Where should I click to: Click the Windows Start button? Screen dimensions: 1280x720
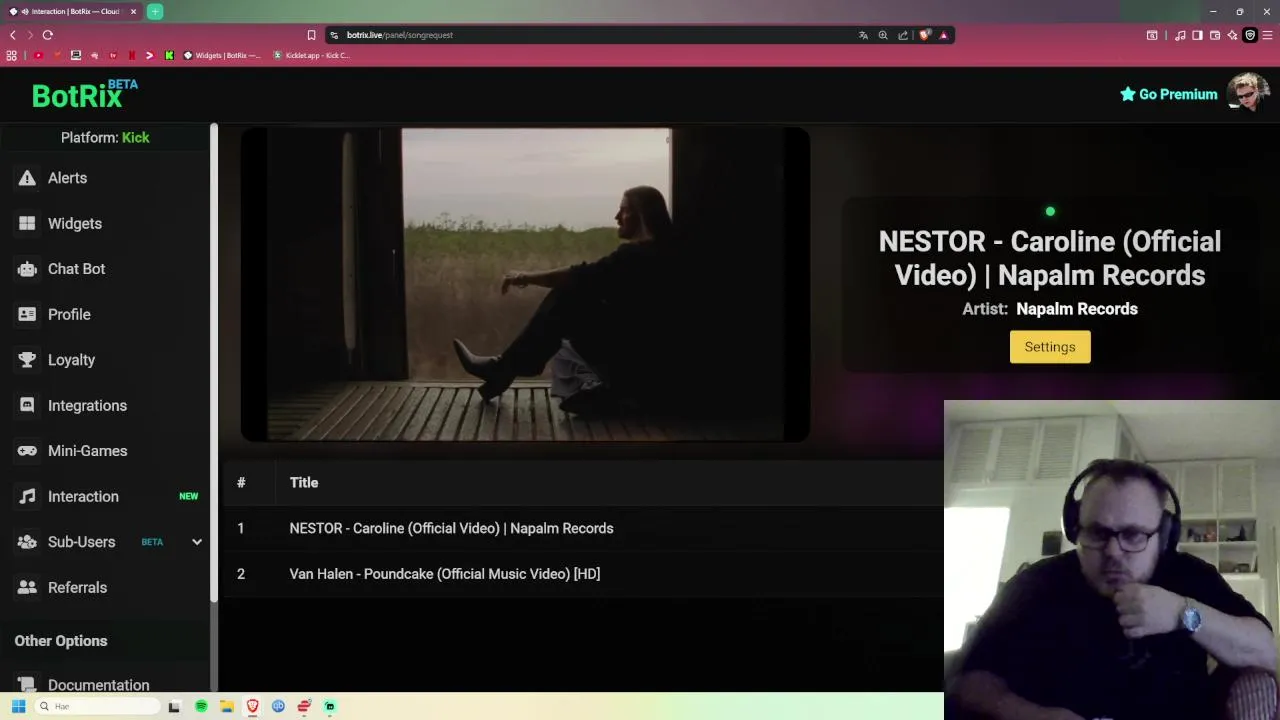pos(18,706)
